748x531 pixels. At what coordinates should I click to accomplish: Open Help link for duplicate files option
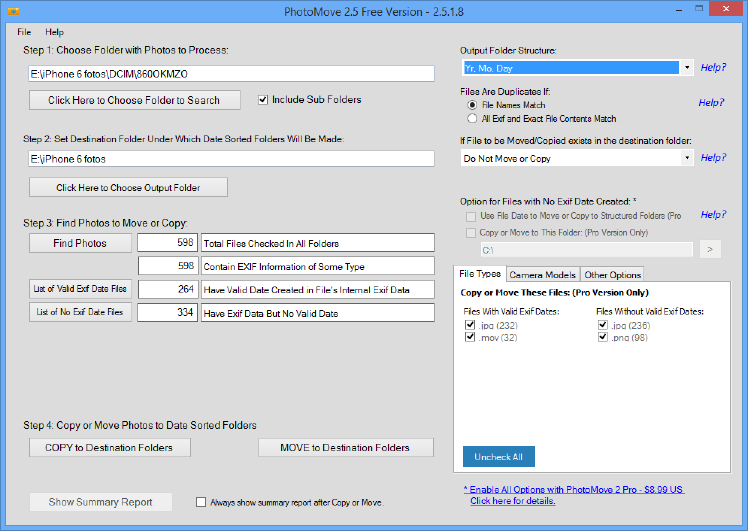(711, 103)
